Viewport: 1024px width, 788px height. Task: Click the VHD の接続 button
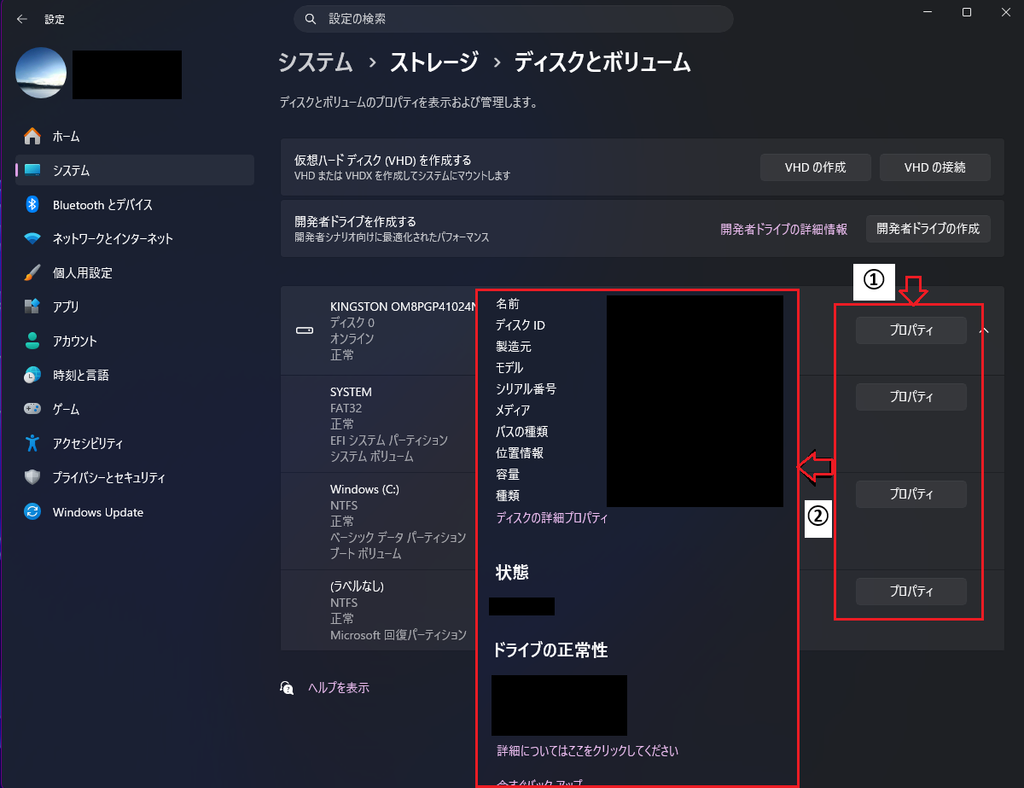[935, 167]
